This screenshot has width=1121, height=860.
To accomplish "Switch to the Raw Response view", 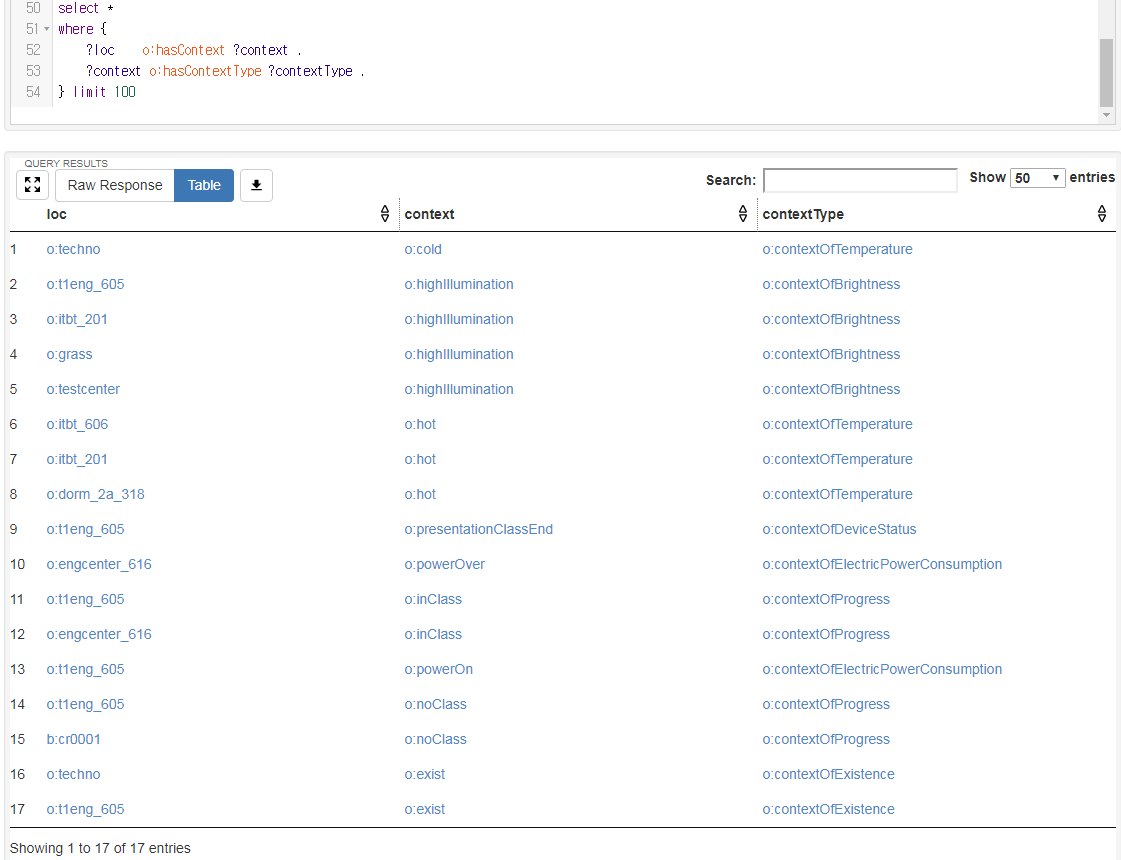I will click(x=115, y=185).
